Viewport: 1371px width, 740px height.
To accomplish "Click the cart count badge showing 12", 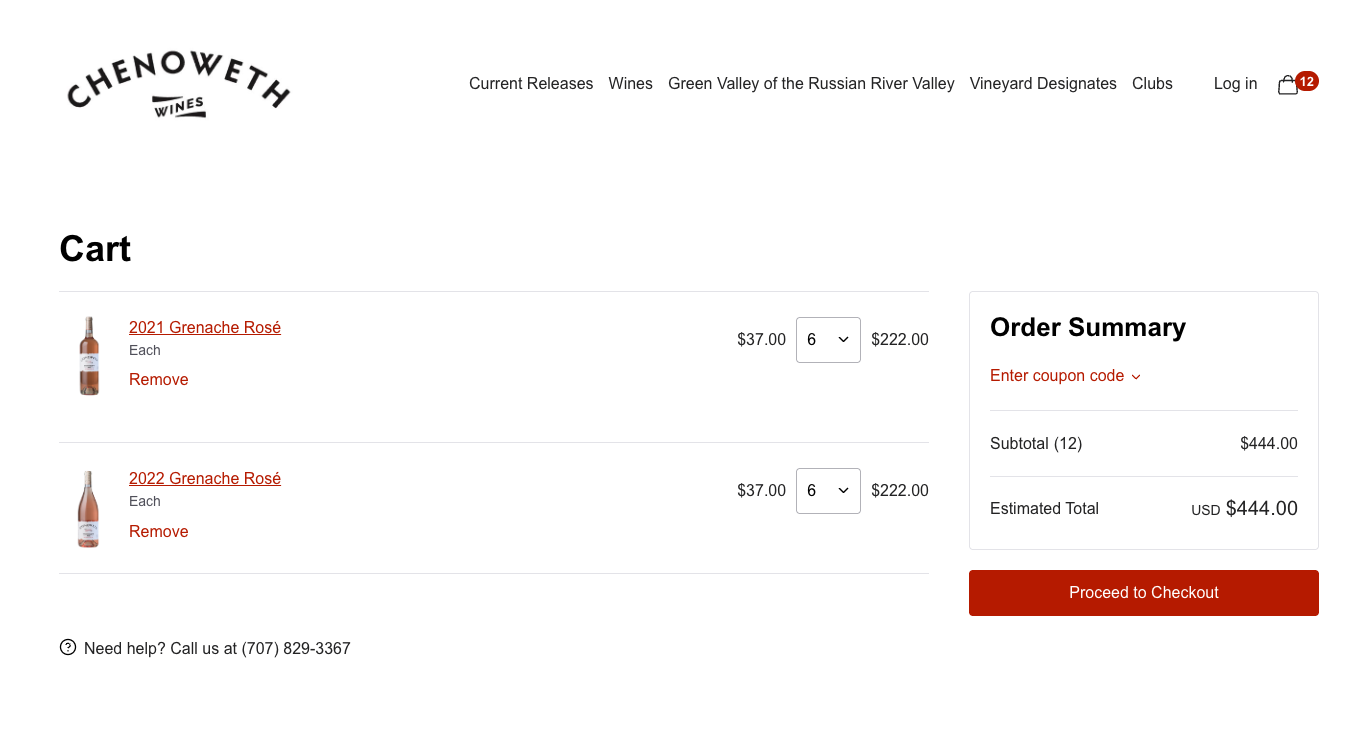I will click(x=1307, y=81).
